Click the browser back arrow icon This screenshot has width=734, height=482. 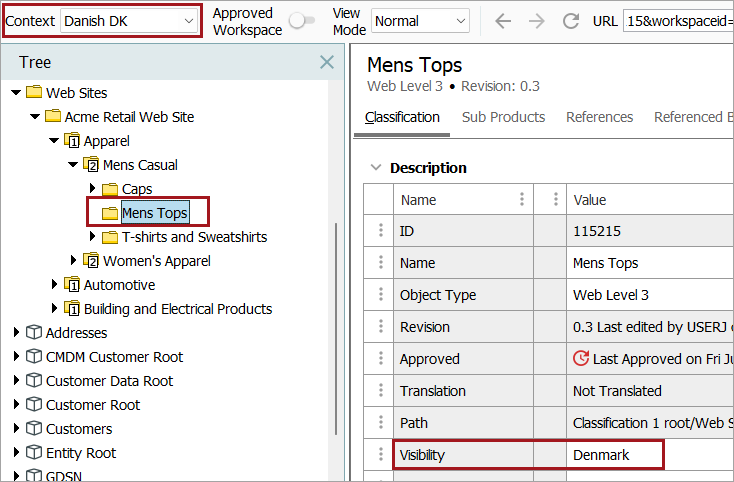coord(503,21)
